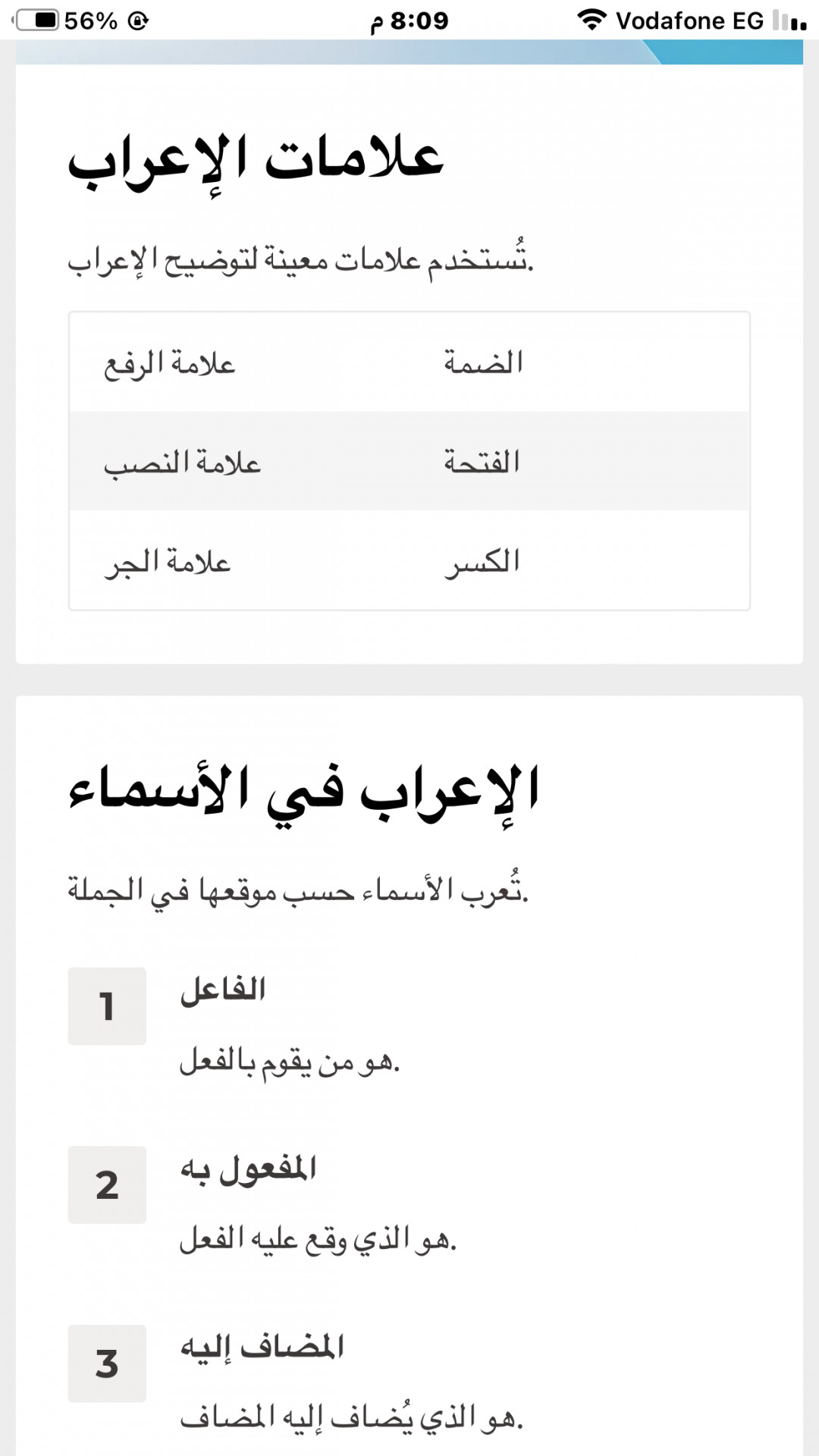
Task: Select the number 3 badge
Action: 107,1363
